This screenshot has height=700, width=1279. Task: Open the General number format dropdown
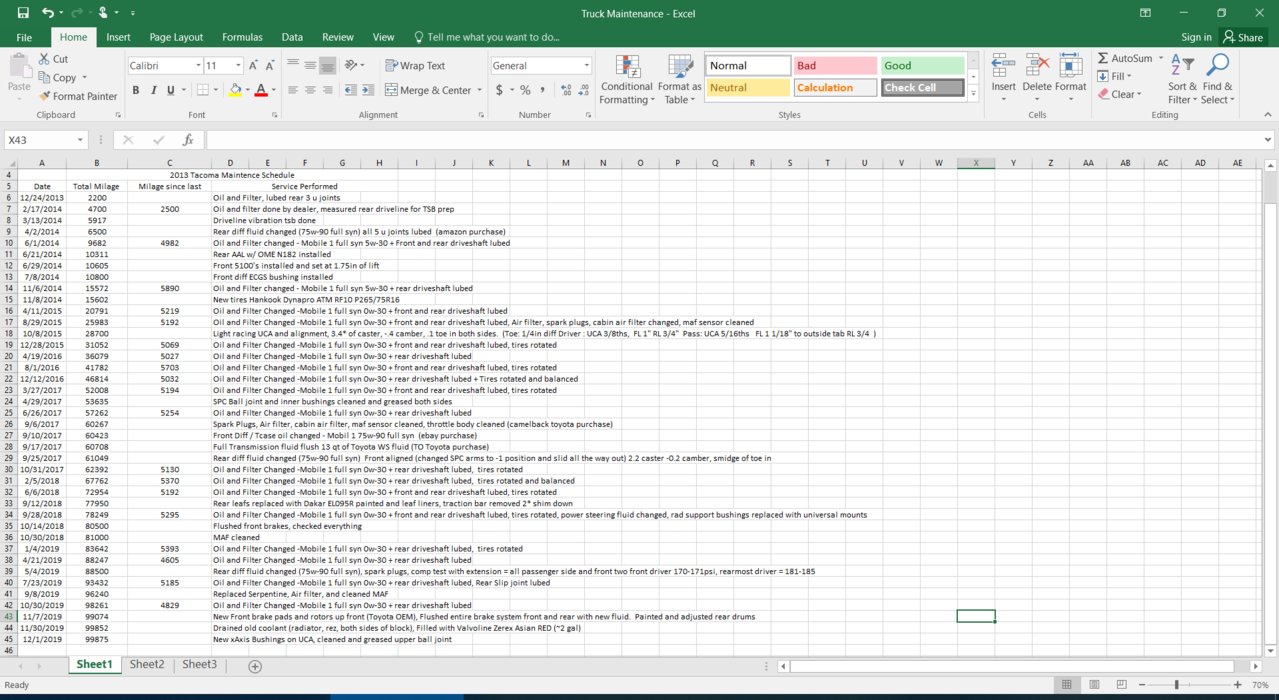pyautogui.click(x=586, y=65)
